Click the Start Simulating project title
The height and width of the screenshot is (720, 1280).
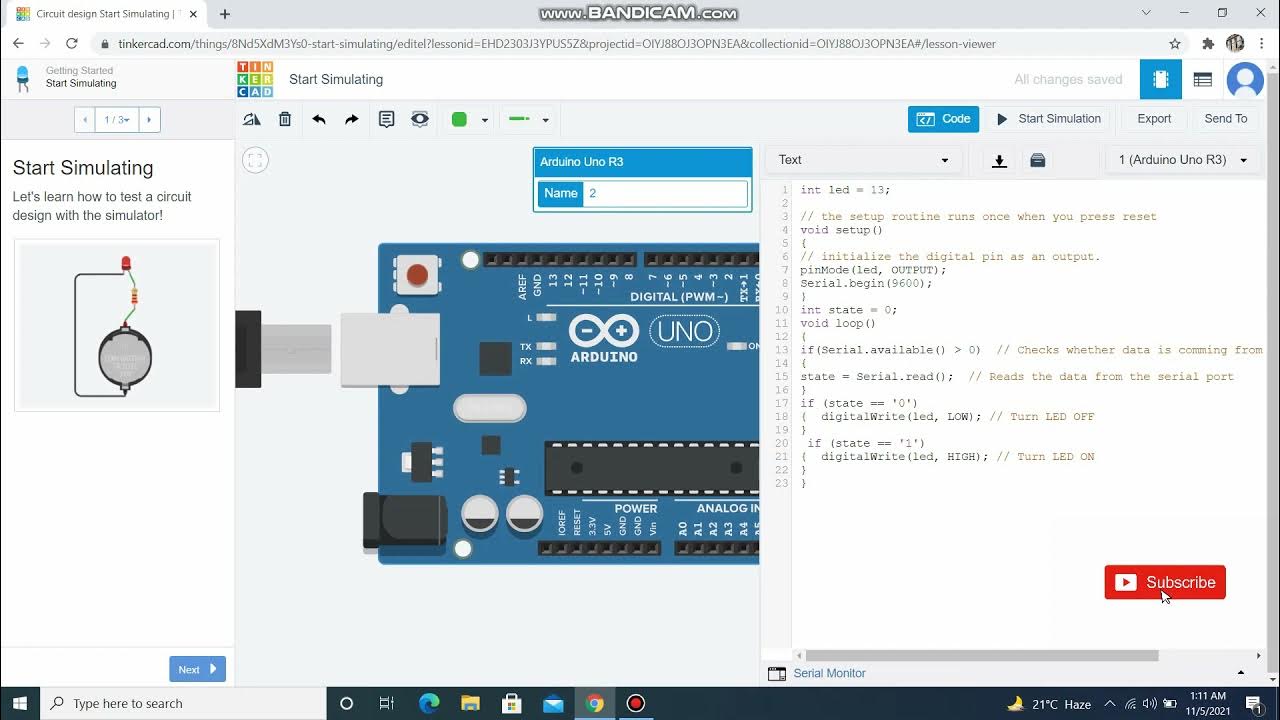336,79
